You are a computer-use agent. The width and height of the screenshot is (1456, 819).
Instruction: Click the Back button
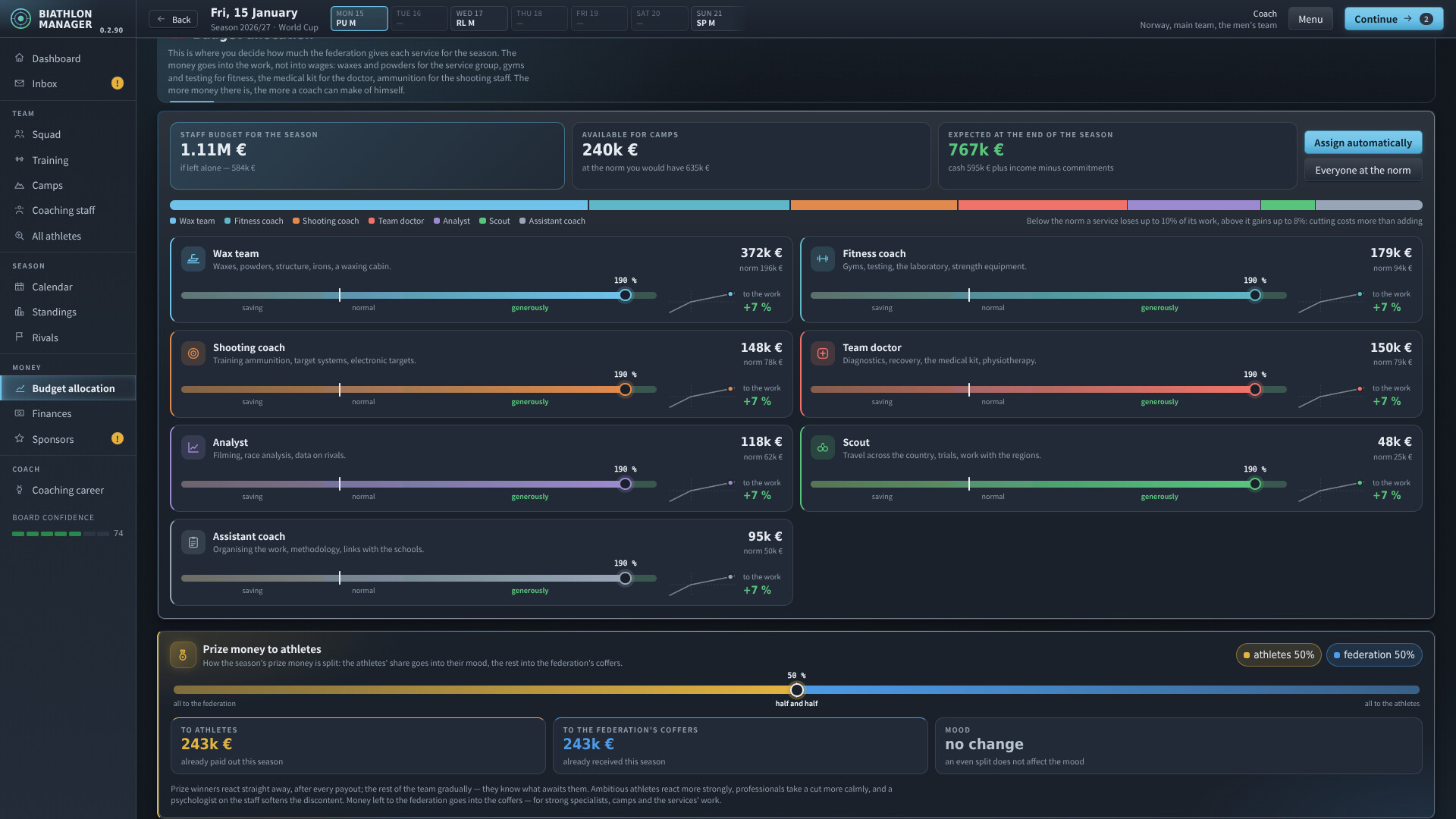click(174, 19)
